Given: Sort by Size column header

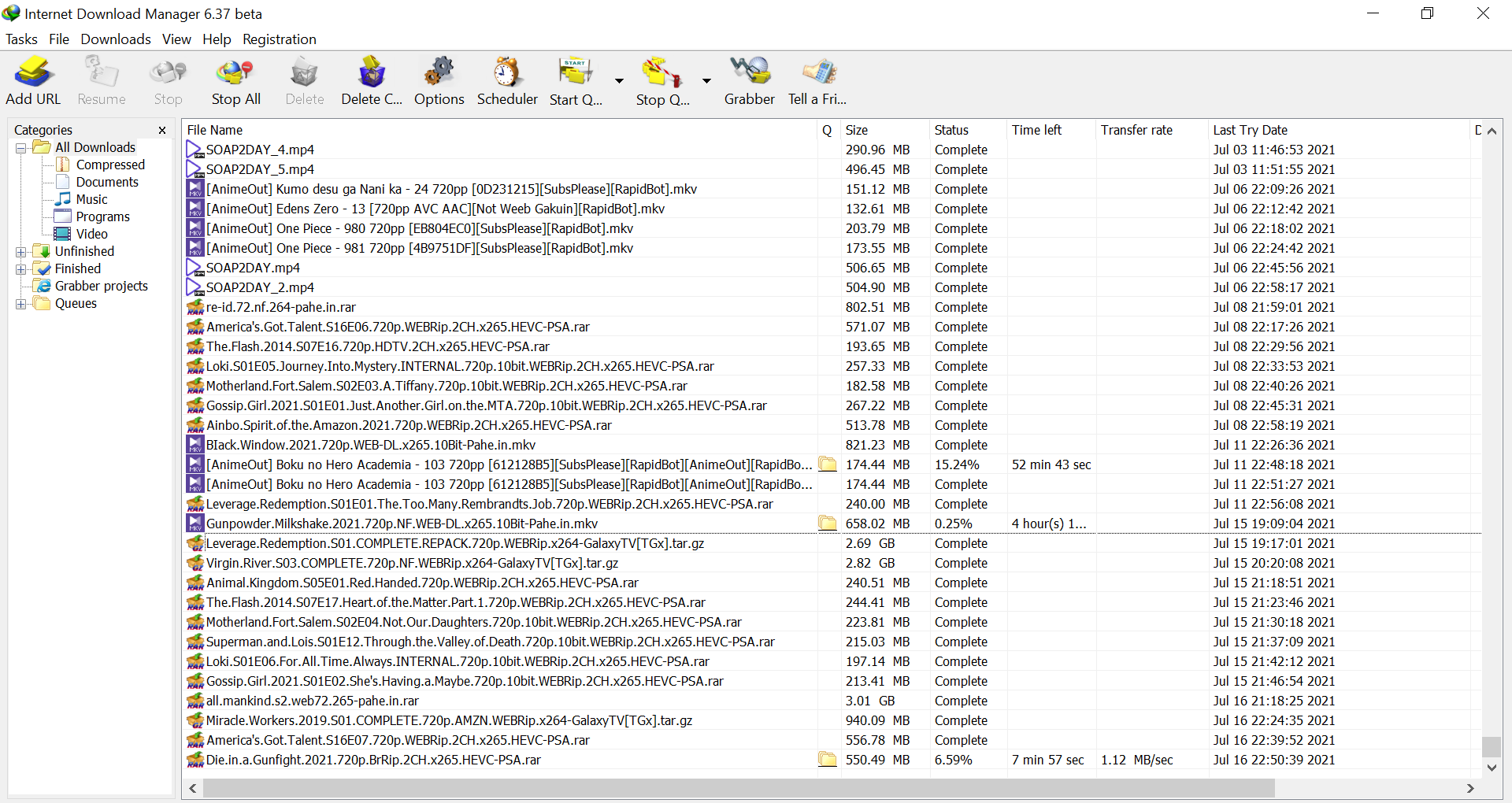Looking at the screenshot, I should (x=885, y=130).
